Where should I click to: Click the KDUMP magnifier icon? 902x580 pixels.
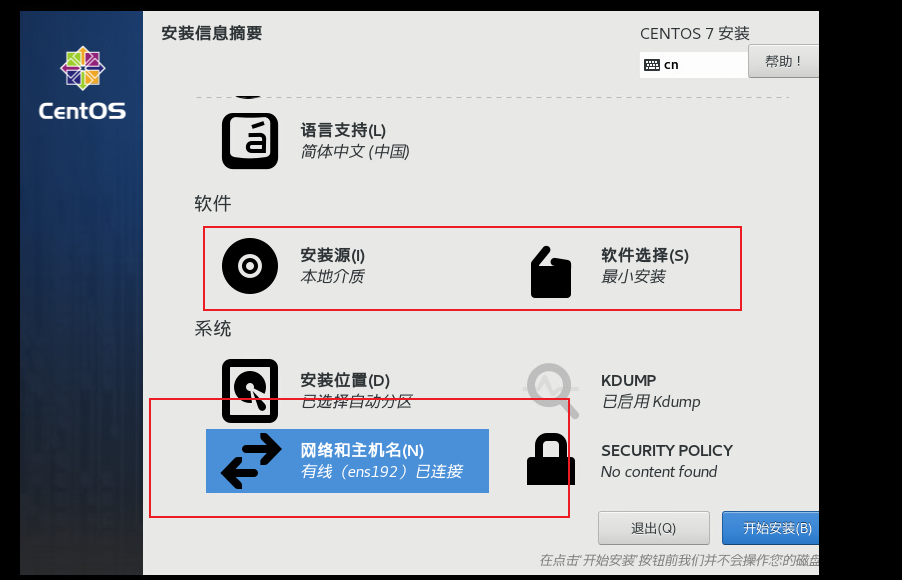tap(551, 390)
